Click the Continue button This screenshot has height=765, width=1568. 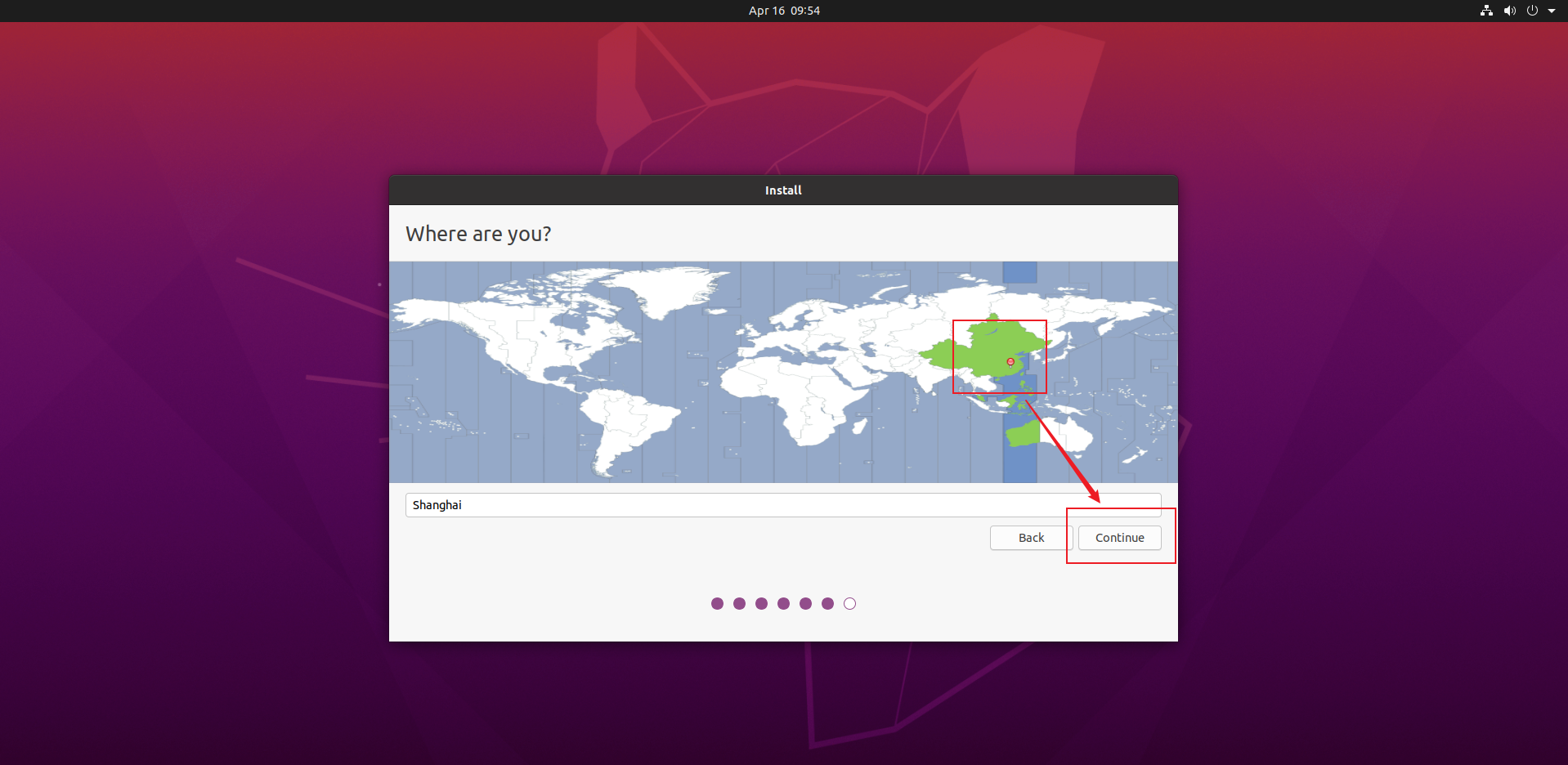coord(1119,538)
